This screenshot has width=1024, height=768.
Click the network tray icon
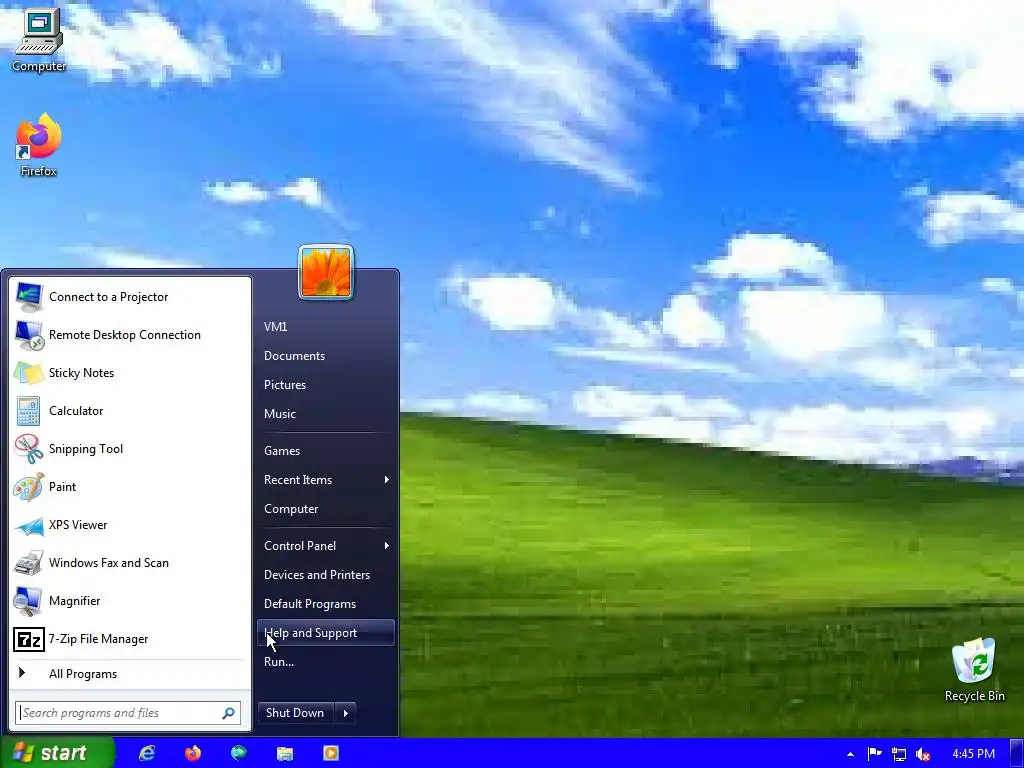coord(899,754)
